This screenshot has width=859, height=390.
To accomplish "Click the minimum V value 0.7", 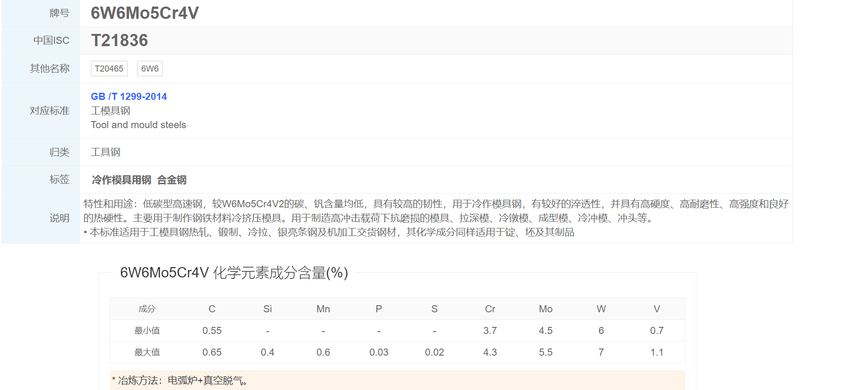I will coord(657,330).
